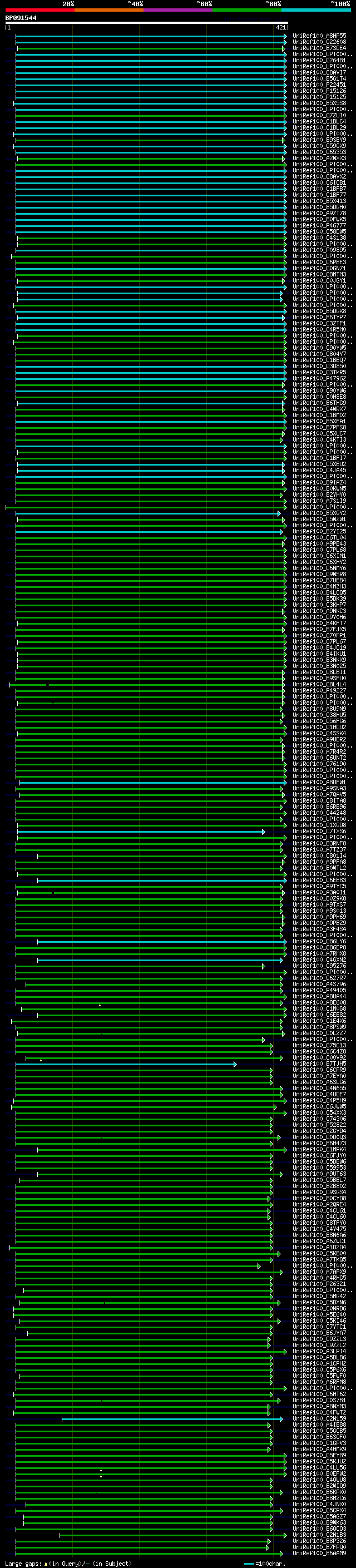356x1568 pixels.
Task: Click hit label UniRef100_C7YTC1
Action: (x=319, y=1327)
